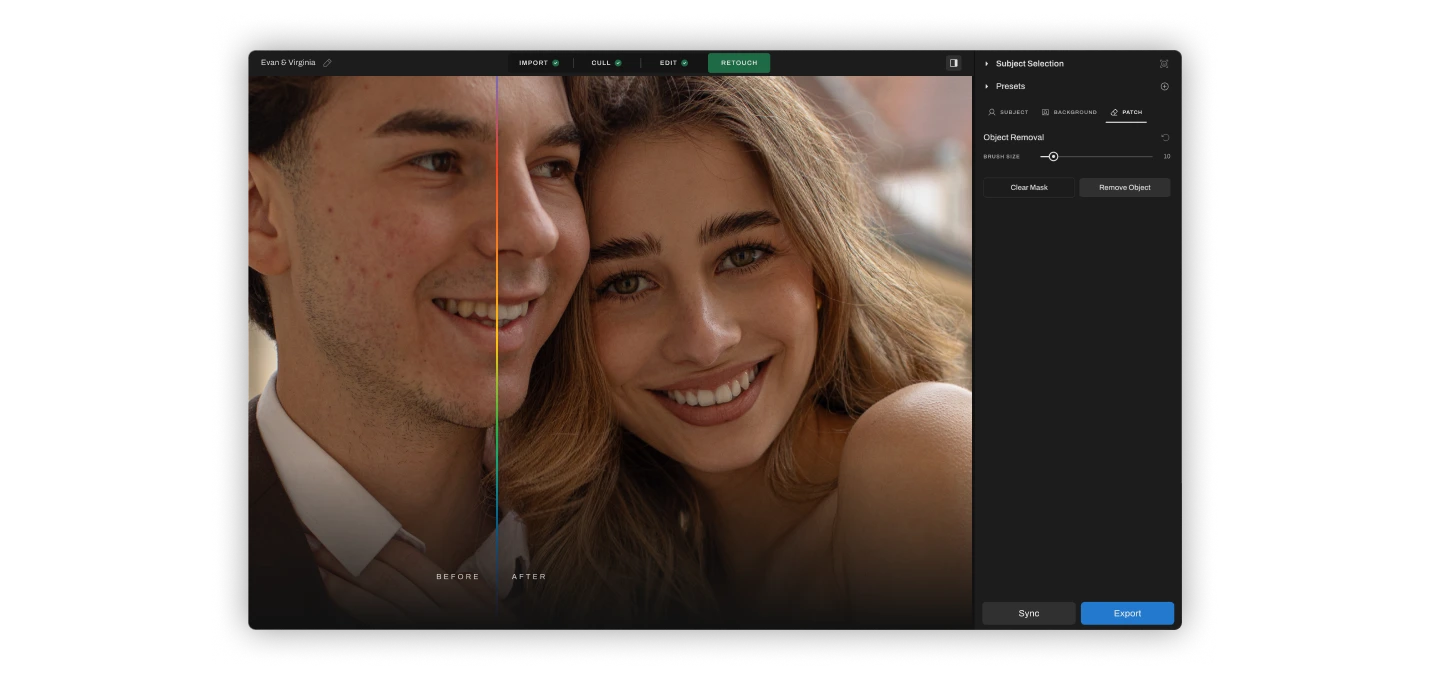Viewport: 1432px width, 678px height.
Task: Click the green checkmark beside Import
Action: (x=556, y=63)
